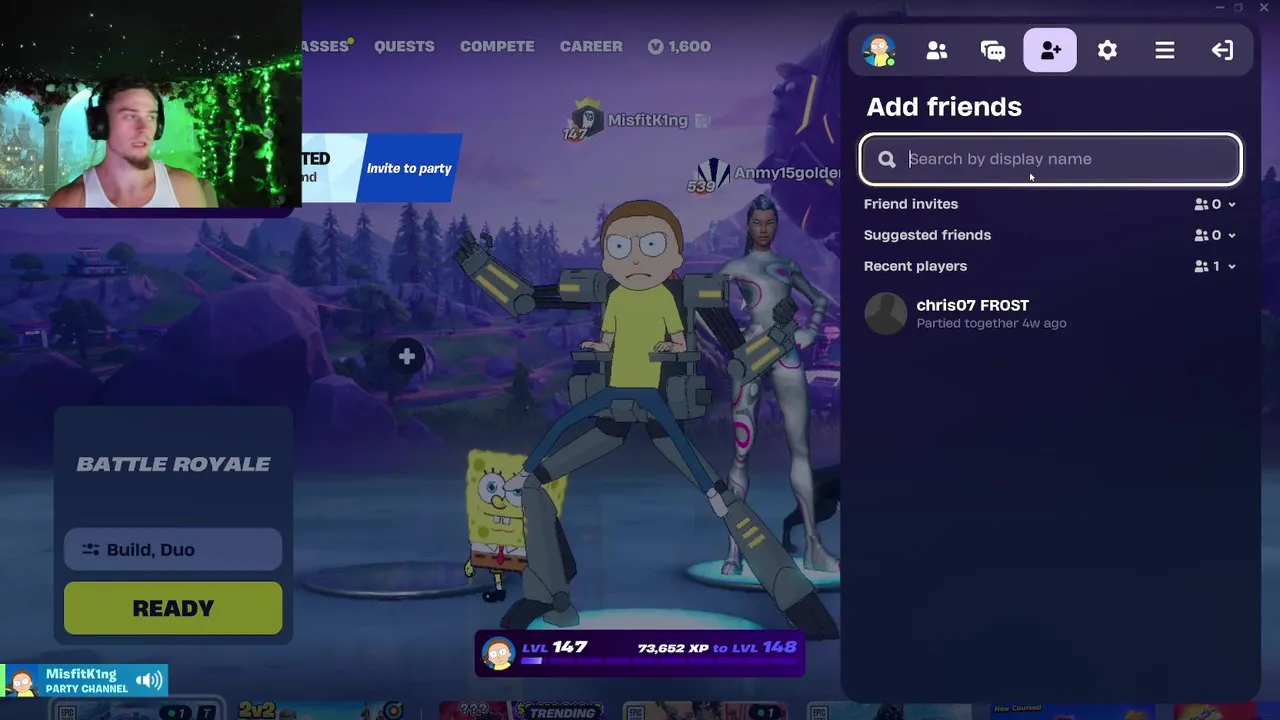Open the V-Bucks 1,600 balance
This screenshot has width=1280, height=720.
(679, 46)
